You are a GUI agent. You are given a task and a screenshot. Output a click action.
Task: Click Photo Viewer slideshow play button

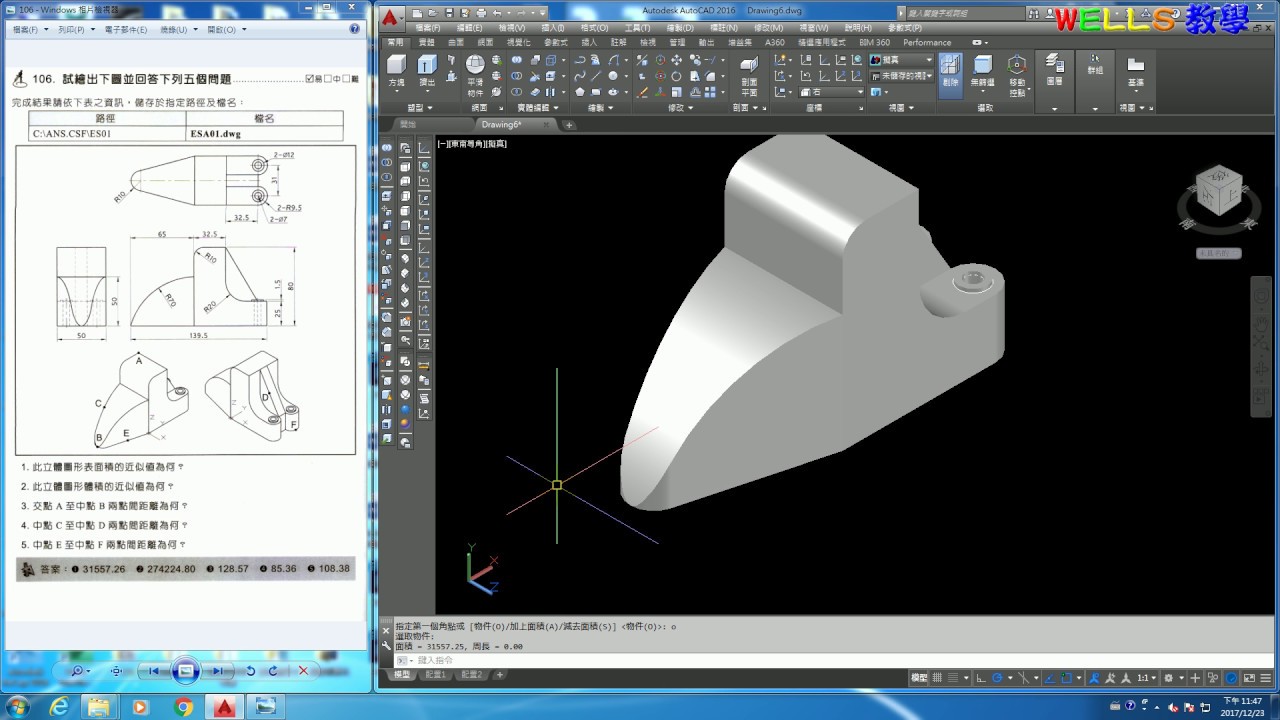pyautogui.click(x=185, y=671)
